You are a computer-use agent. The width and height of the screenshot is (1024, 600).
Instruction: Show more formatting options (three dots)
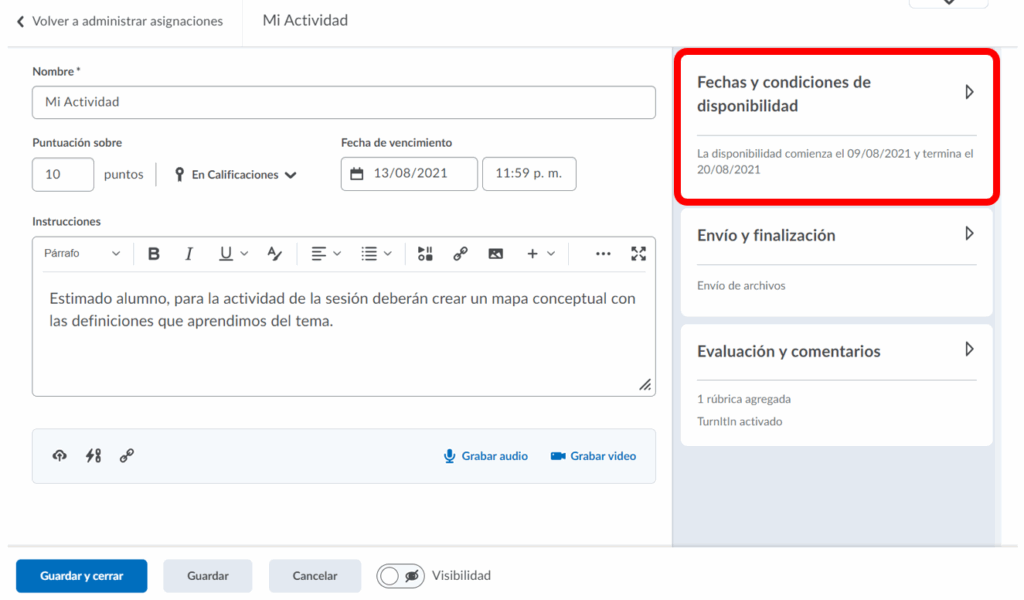(x=603, y=254)
